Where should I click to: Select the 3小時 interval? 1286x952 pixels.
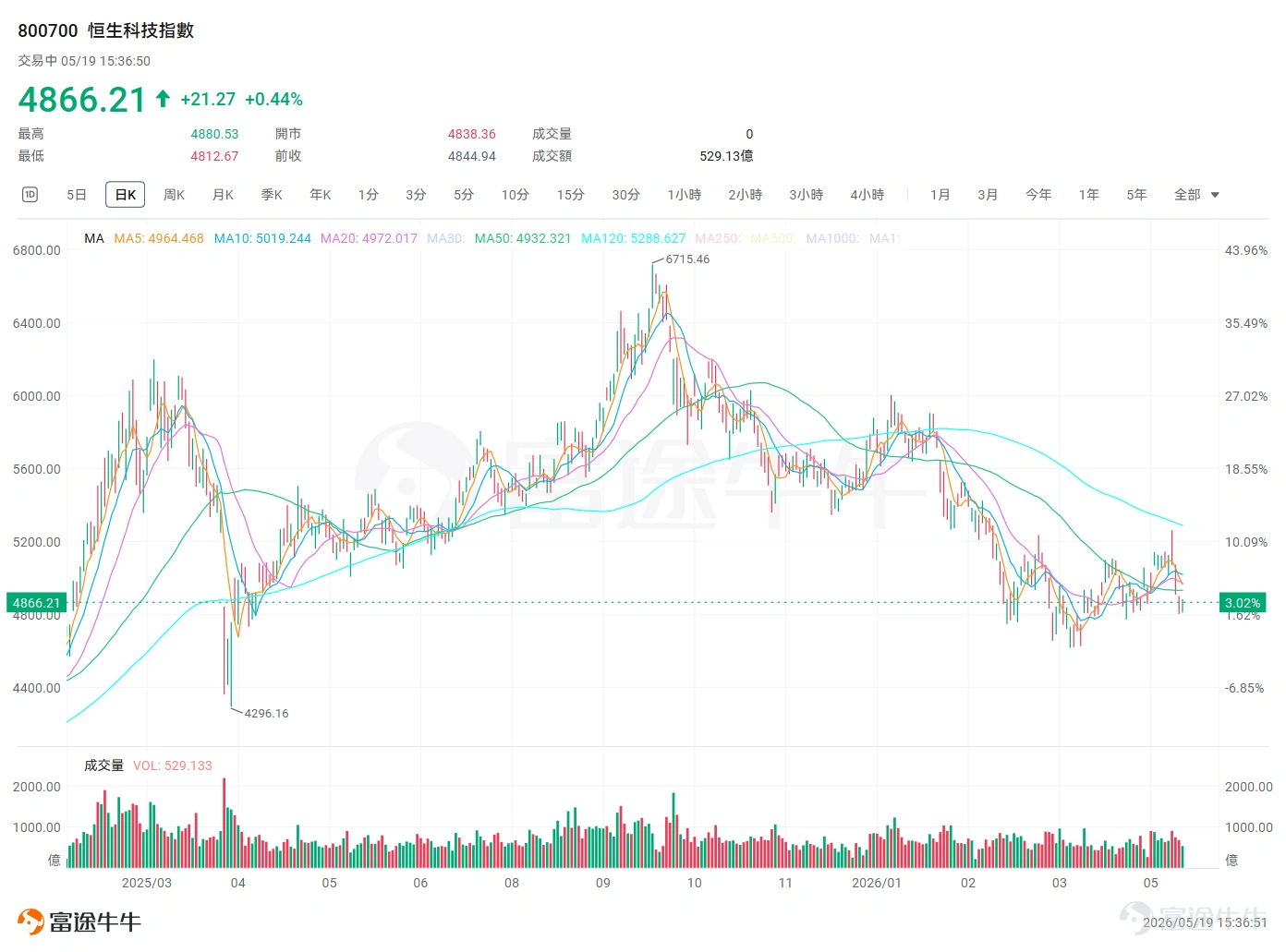(x=807, y=195)
